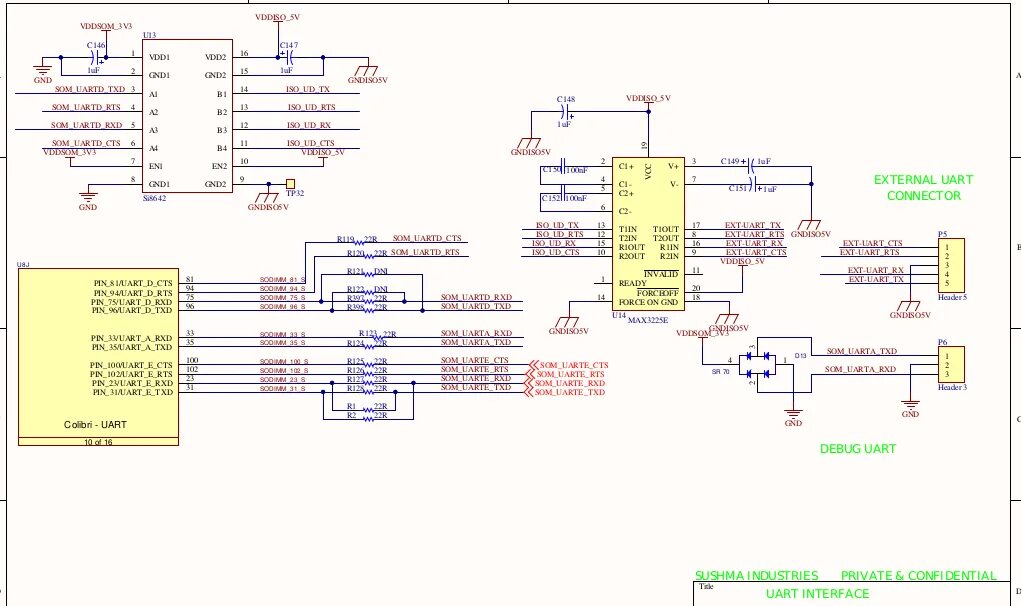
Task: Click the DEBUG UART annotation
Action: (858, 448)
